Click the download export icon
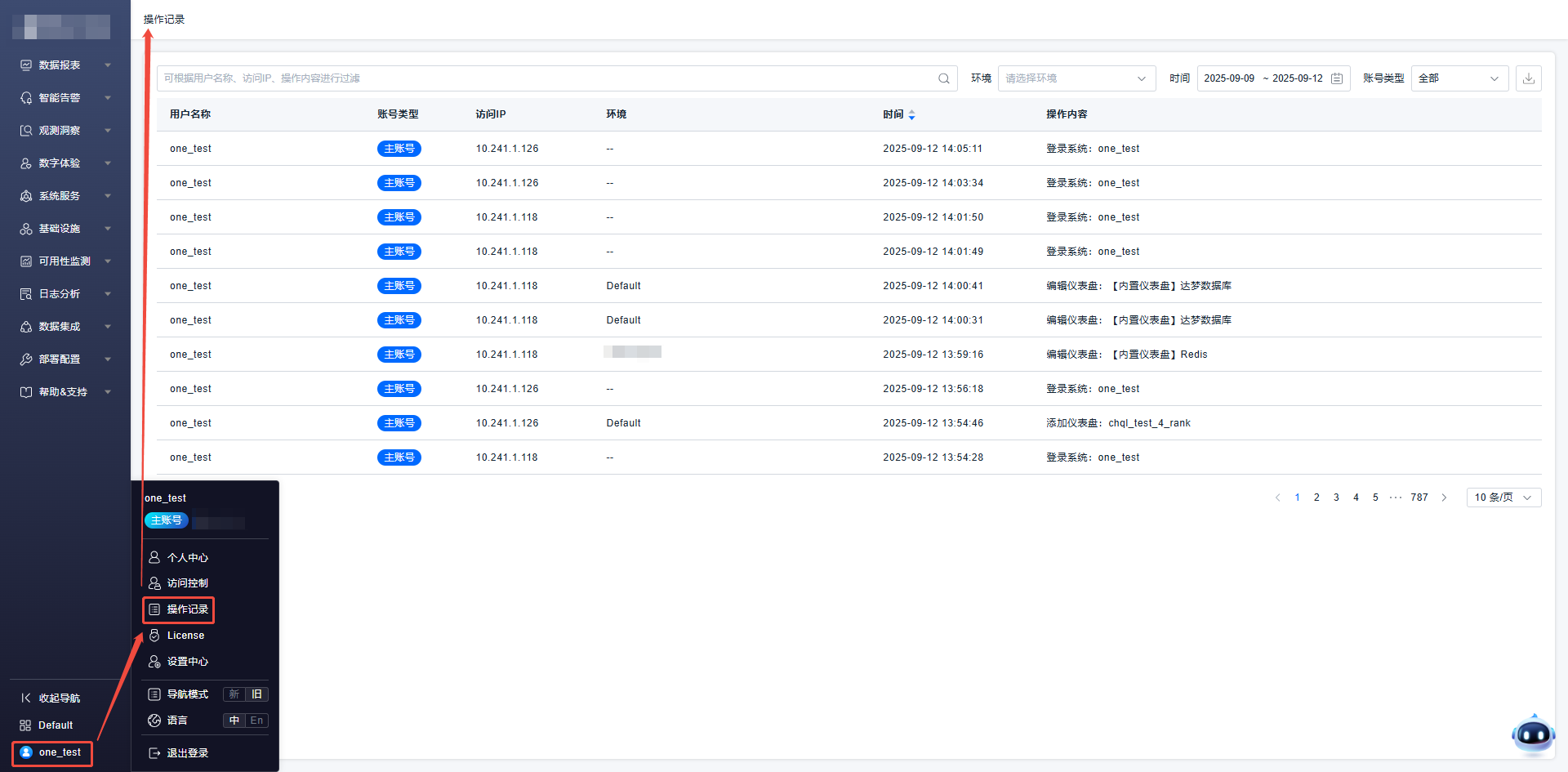1568x772 pixels. 1528,78
